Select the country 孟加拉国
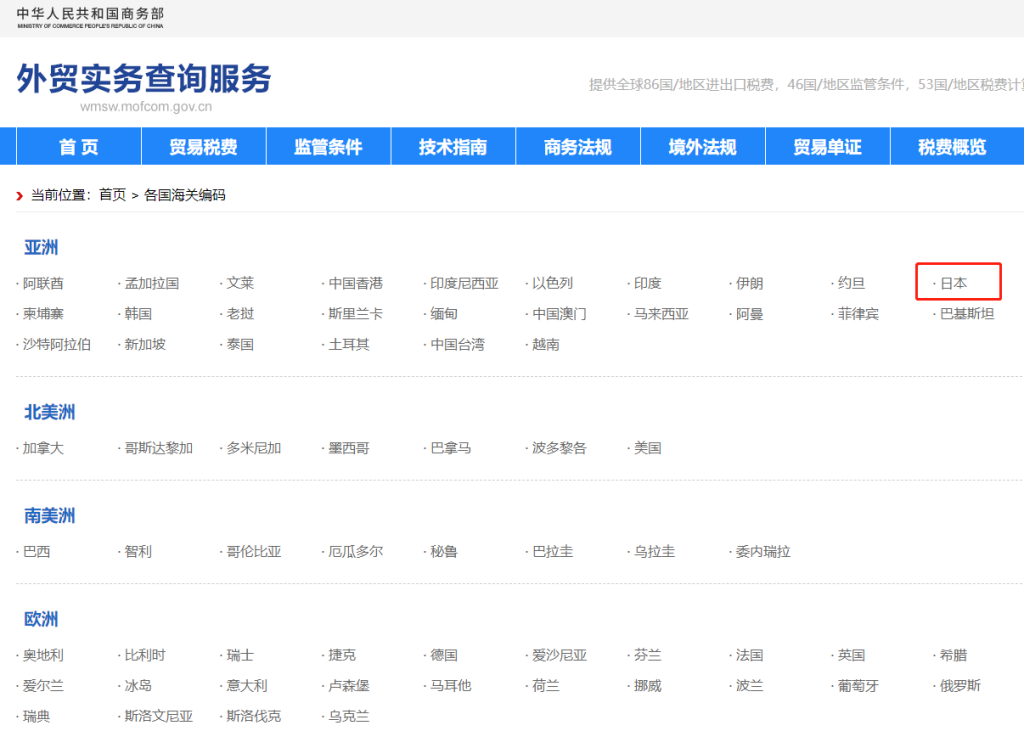1024x748 pixels. [x=152, y=283]
